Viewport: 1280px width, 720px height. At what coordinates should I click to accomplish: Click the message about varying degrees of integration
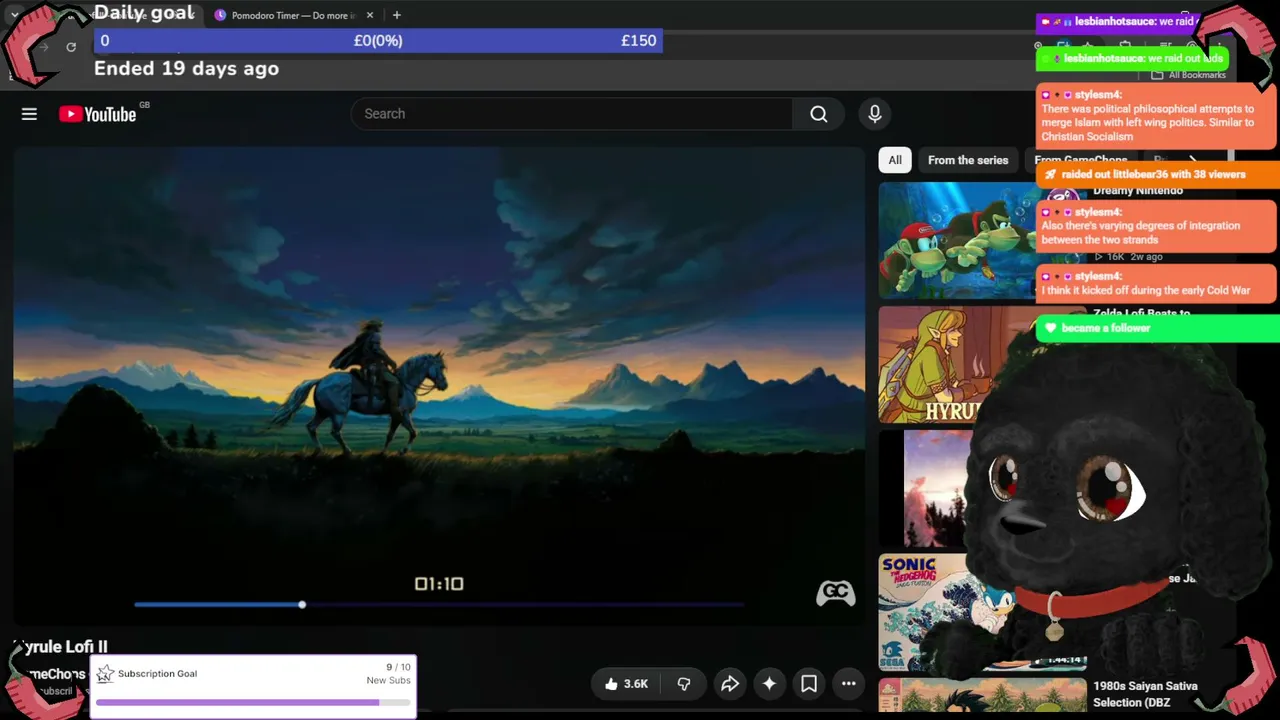[1156, 226]
